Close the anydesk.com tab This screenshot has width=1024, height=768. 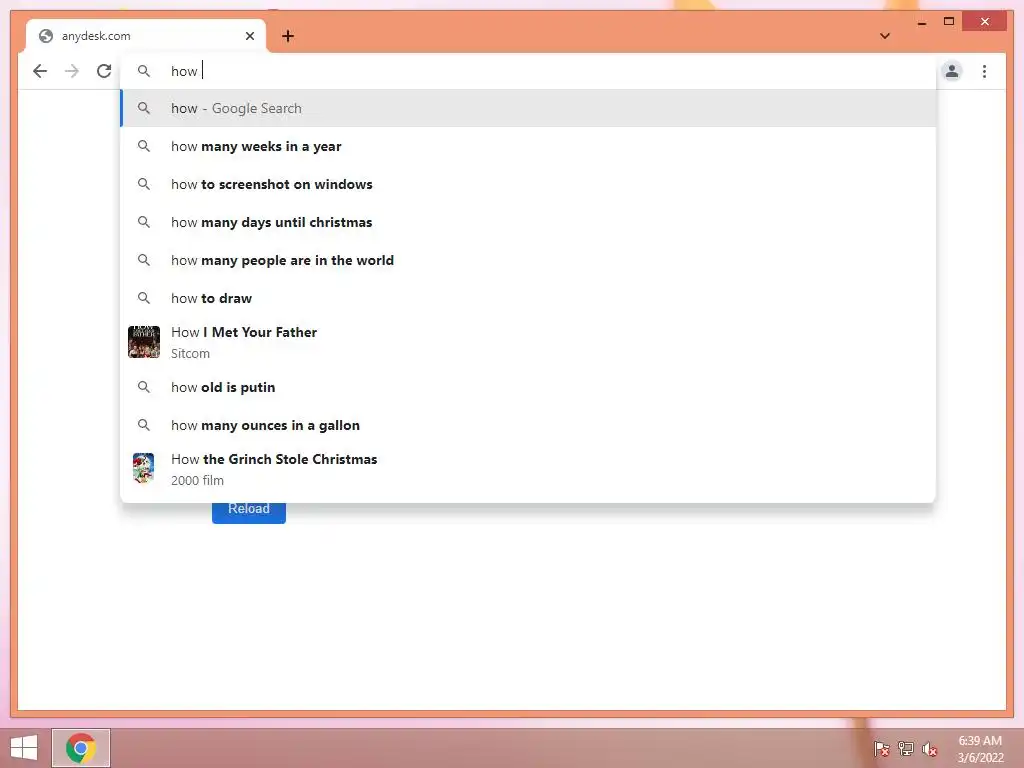249,36
